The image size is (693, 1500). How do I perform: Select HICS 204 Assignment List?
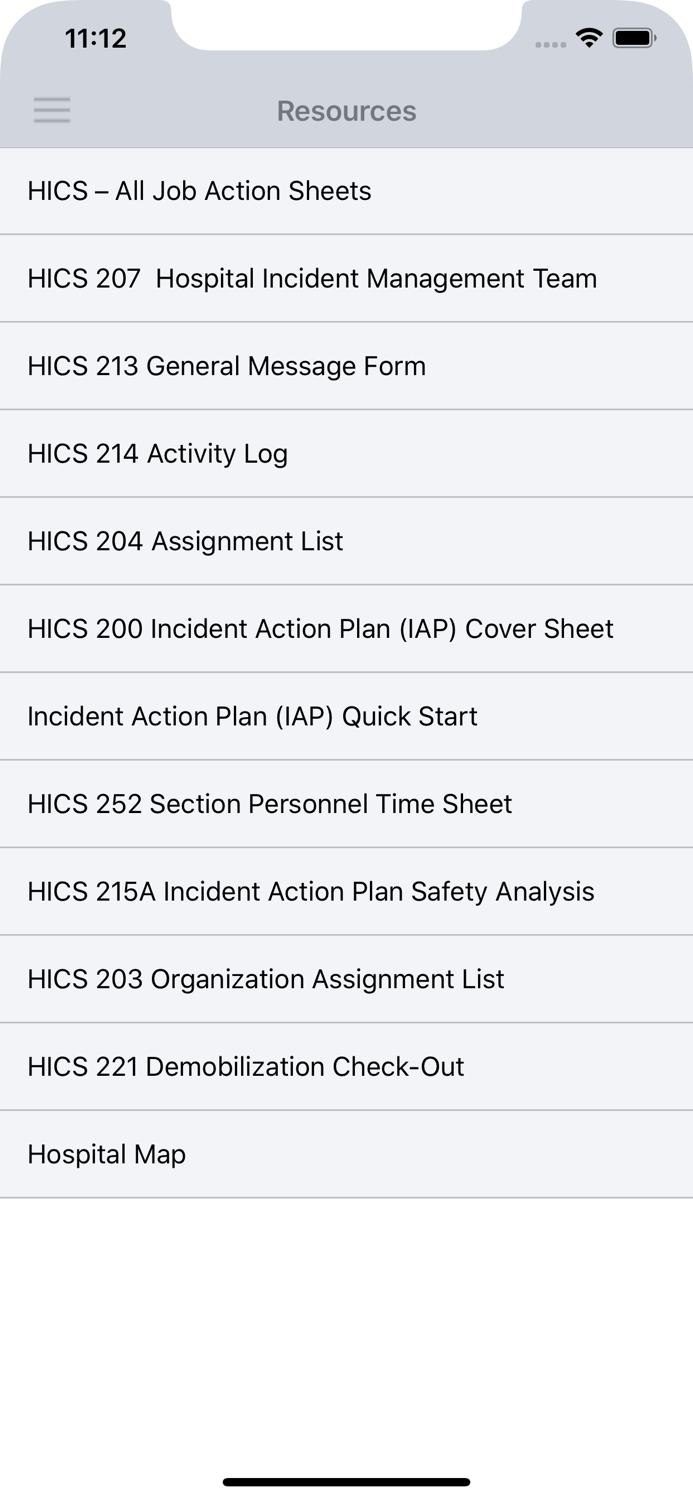click(185, 541)
